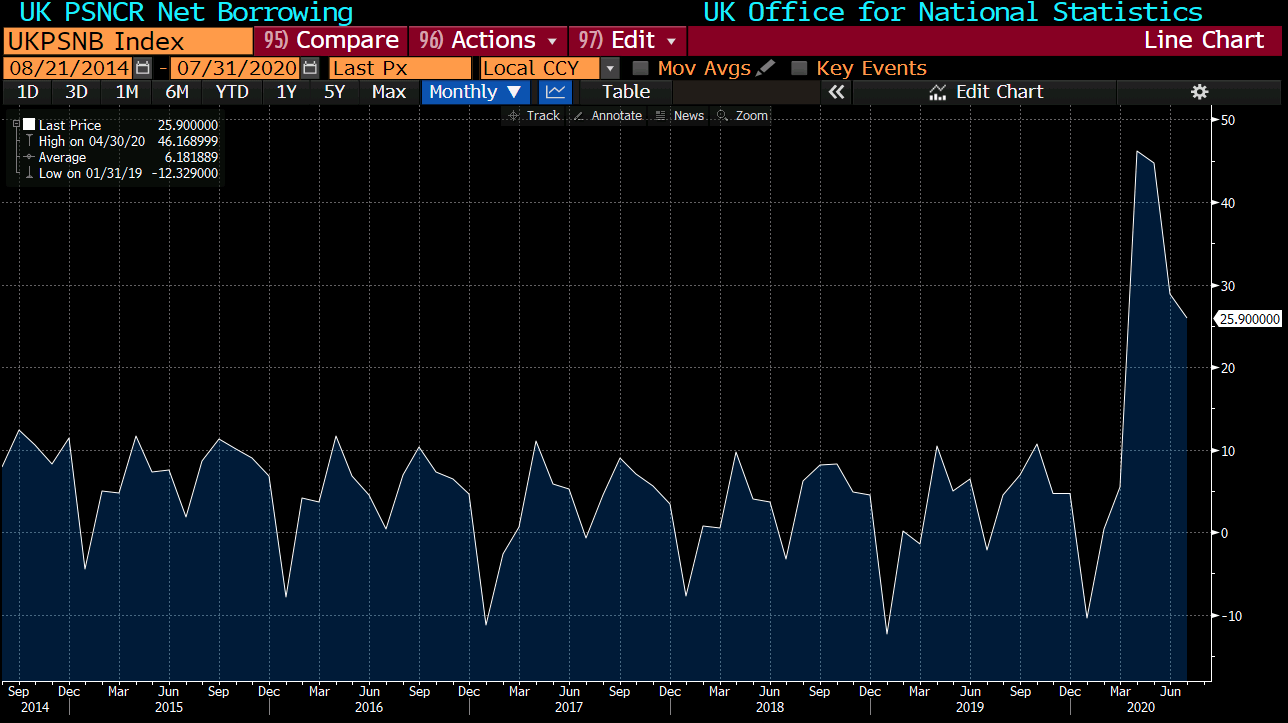This screenshot has width=1288, height=723.
Task: Enable the Mov Avgs checkbox
Action: click(x=641, y=68)
